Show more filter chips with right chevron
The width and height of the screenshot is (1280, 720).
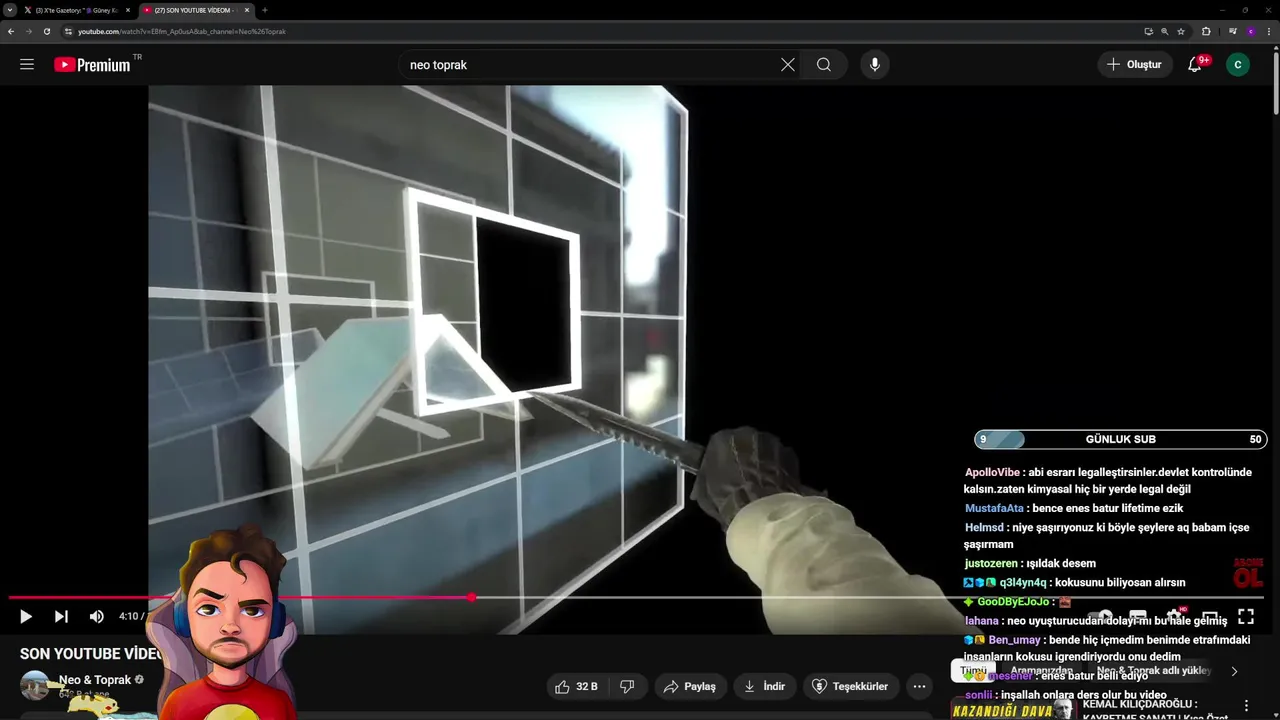pyautogui.click(x=1234, y=671)
